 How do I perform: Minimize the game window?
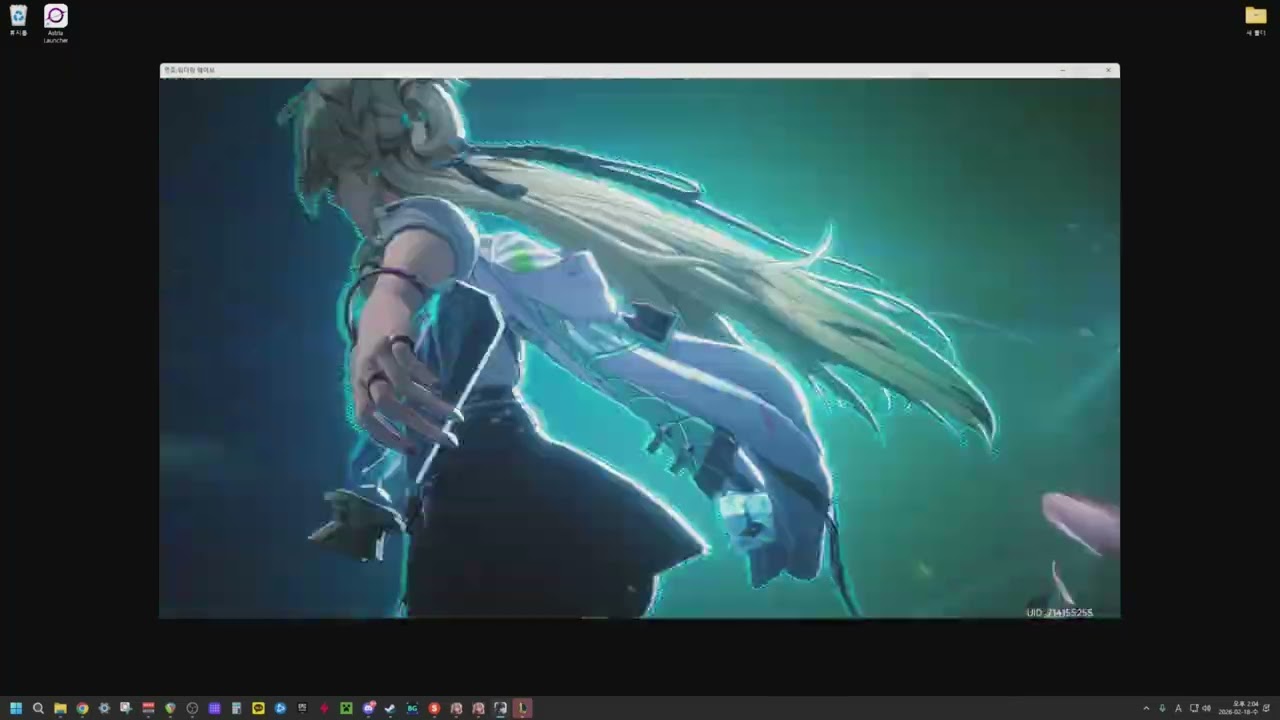[x=1062, y=70]
